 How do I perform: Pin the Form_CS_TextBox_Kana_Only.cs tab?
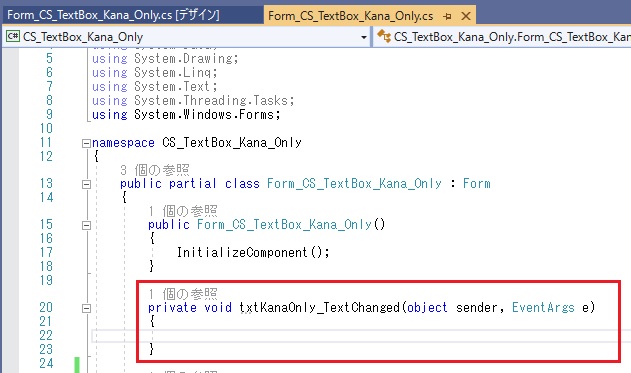point(447,16)
